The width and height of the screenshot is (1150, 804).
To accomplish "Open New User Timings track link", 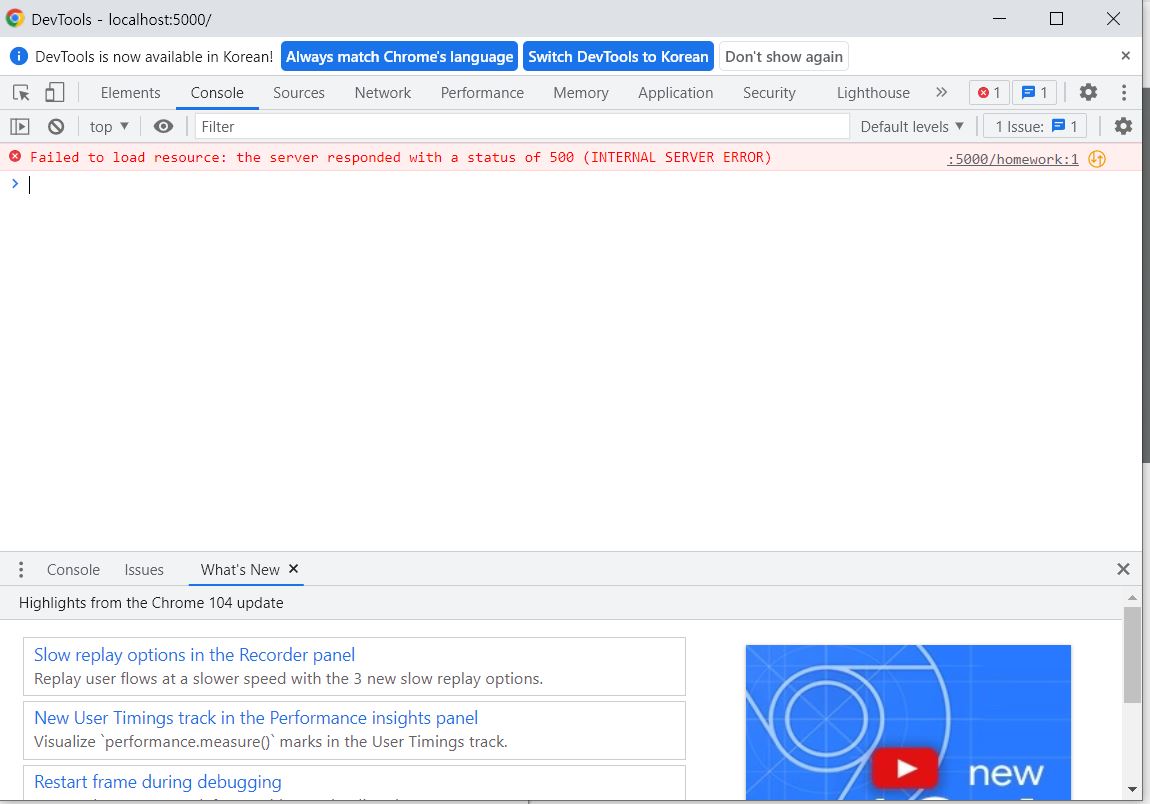I will pyautogui.click(x=256, y=717).
